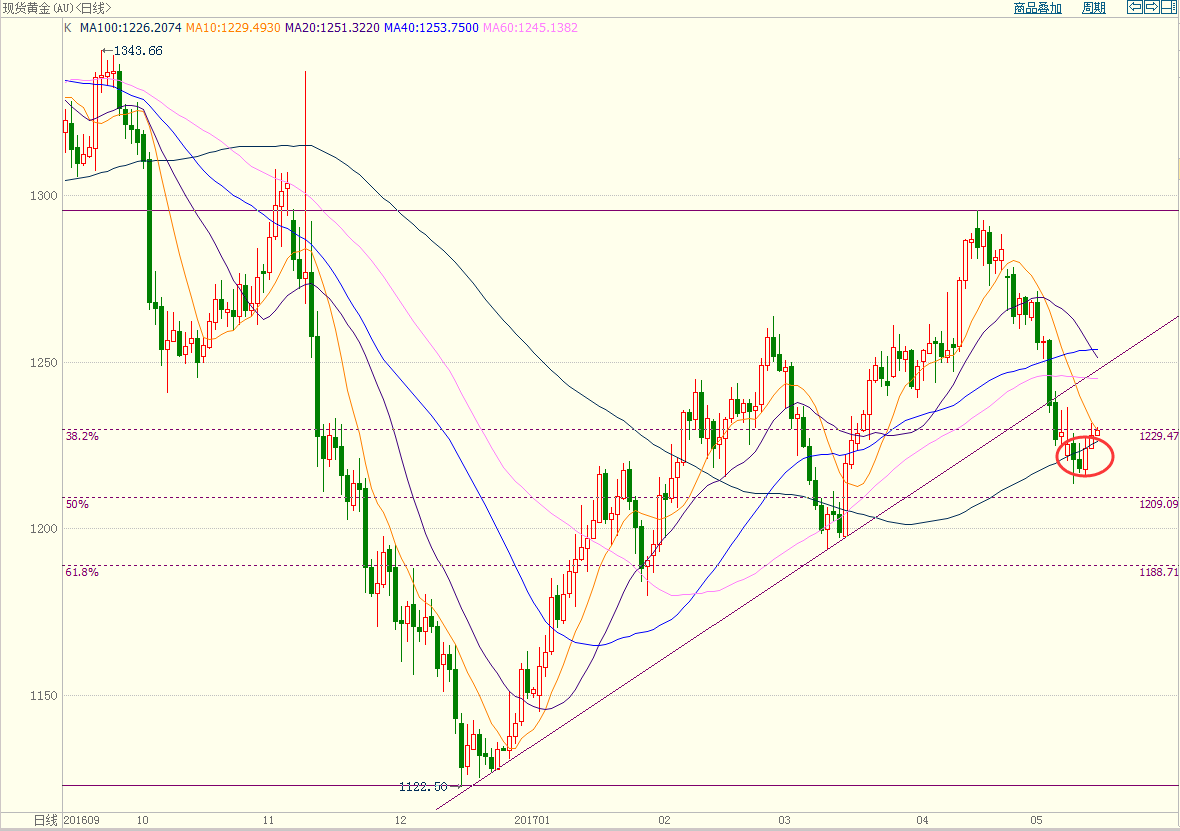Screen dimensions: 1180x831
Task: Click the 201609 date axis label
Action: click(x=81, y=820)
